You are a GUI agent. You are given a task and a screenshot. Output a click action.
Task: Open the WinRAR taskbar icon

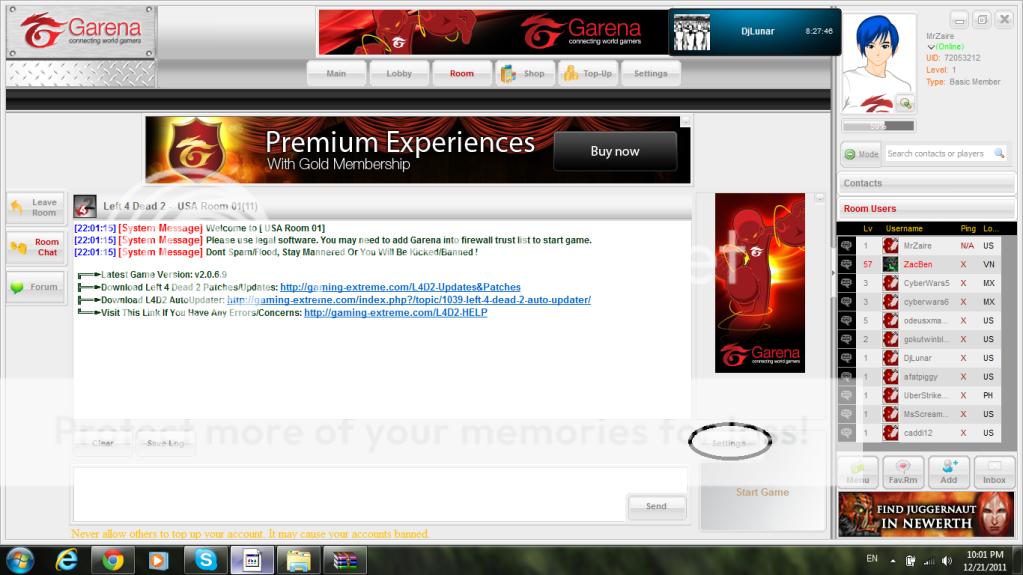[x=344, y=561]
